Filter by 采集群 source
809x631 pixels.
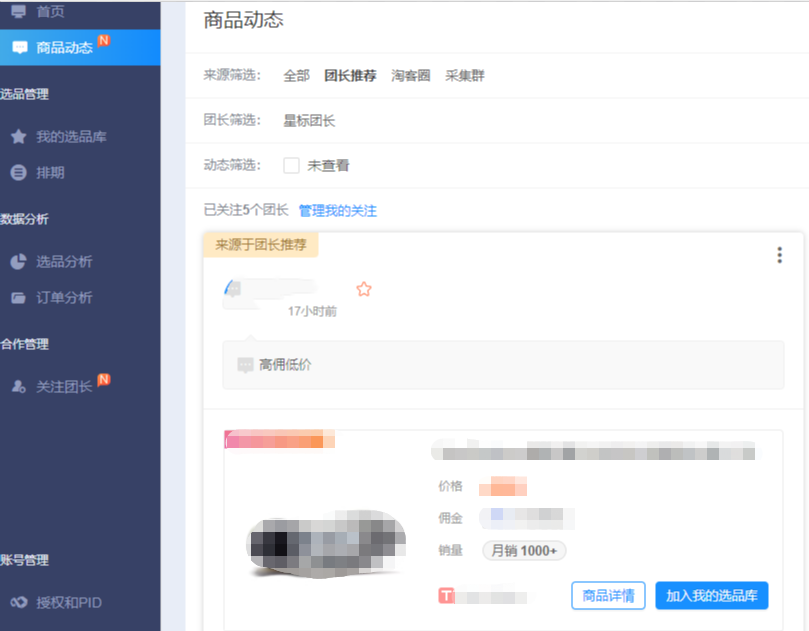[465, 75]
